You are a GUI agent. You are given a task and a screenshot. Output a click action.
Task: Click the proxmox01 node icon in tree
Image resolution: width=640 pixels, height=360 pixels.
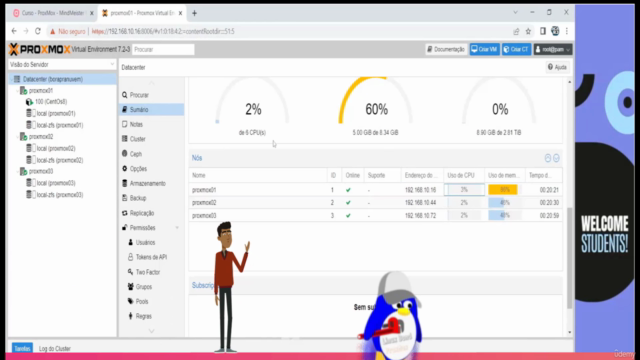click(24, 91)
